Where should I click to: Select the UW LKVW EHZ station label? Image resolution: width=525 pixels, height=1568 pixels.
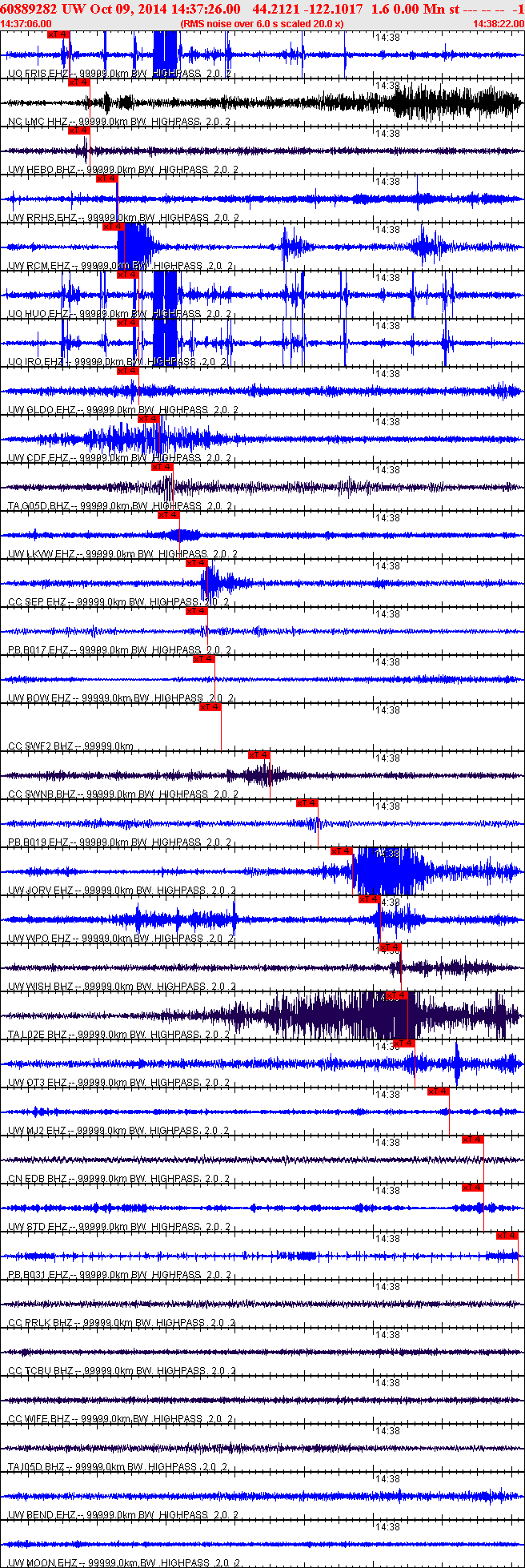[123, 554]
